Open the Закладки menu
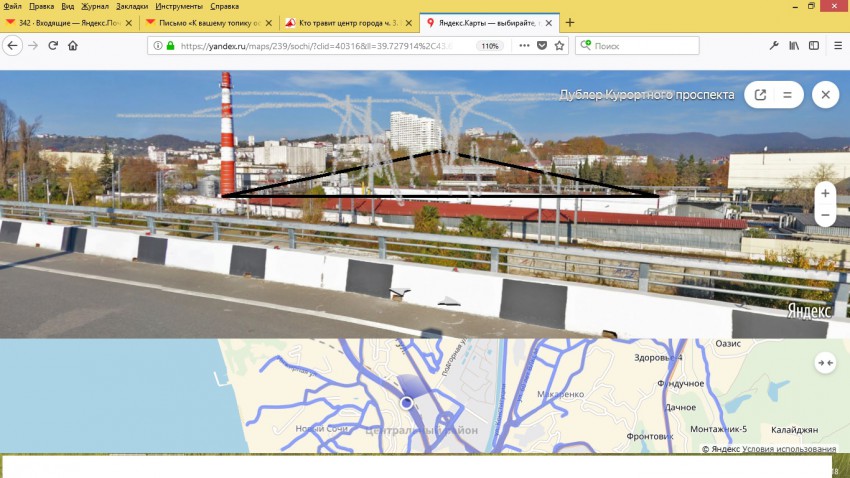The height and width of the screenshot is (478, 850). 132,6
